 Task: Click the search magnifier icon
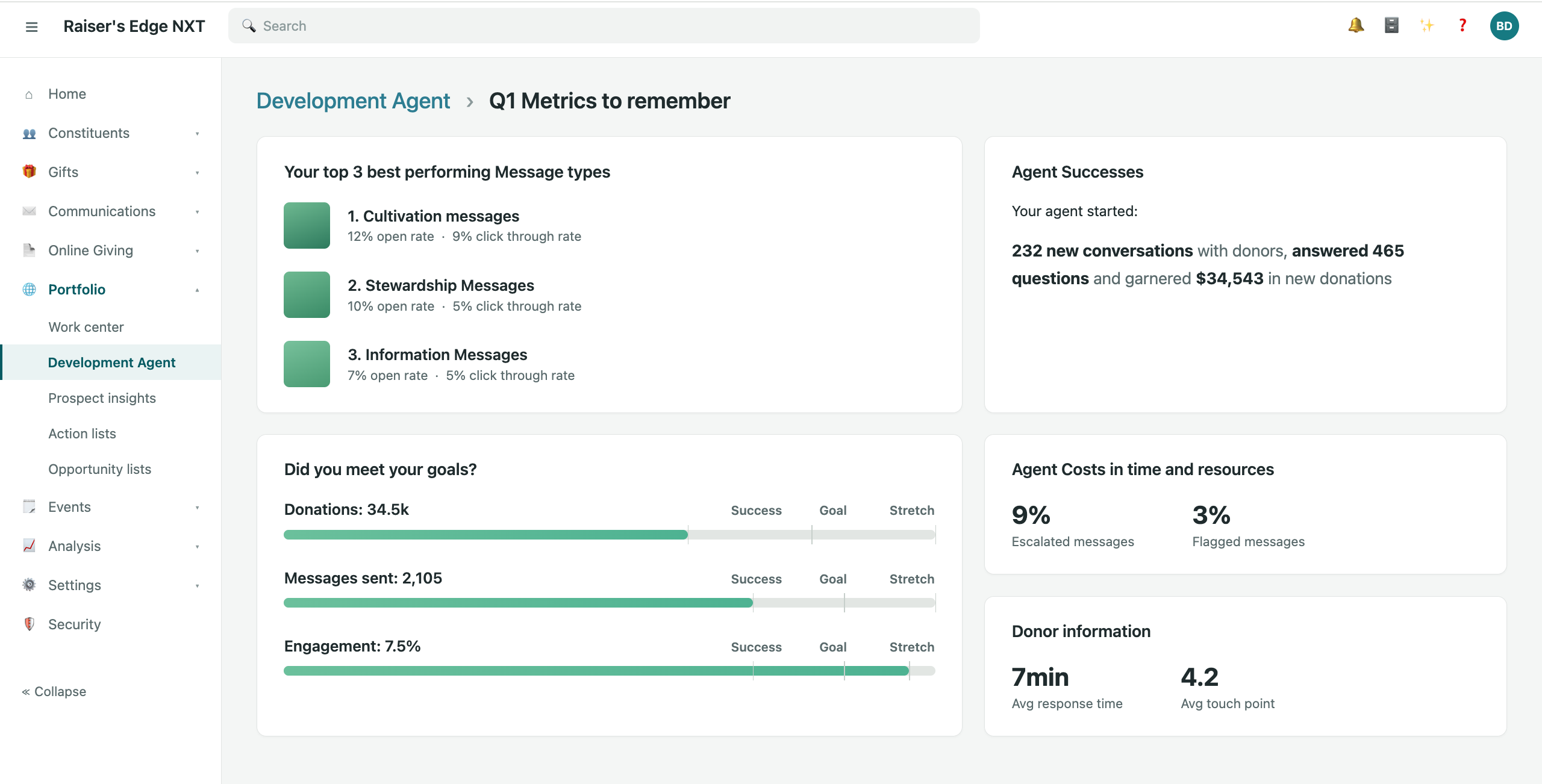(x=249, y=26)
